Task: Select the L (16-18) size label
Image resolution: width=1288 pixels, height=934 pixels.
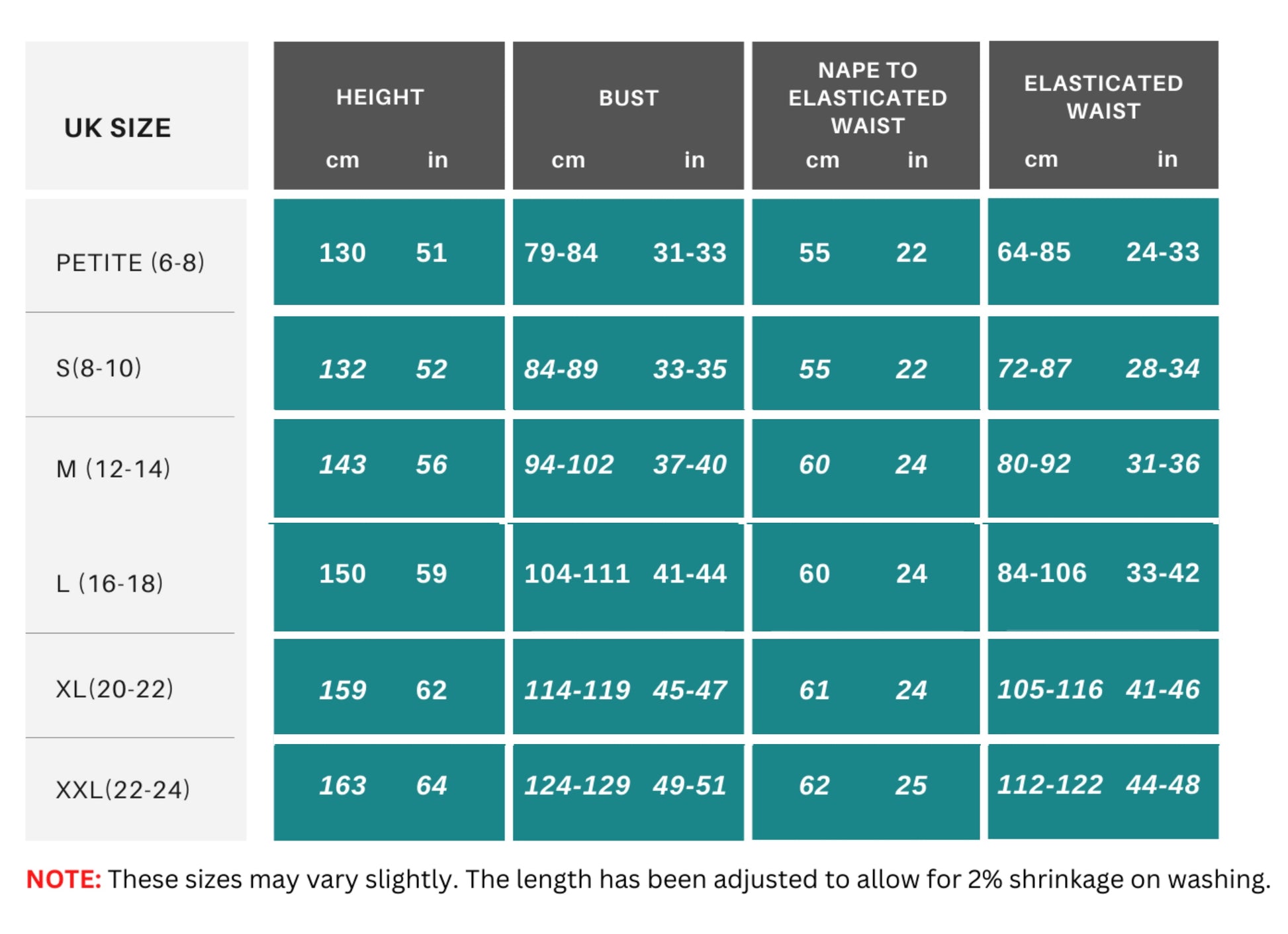Action: tap(110, 583)
